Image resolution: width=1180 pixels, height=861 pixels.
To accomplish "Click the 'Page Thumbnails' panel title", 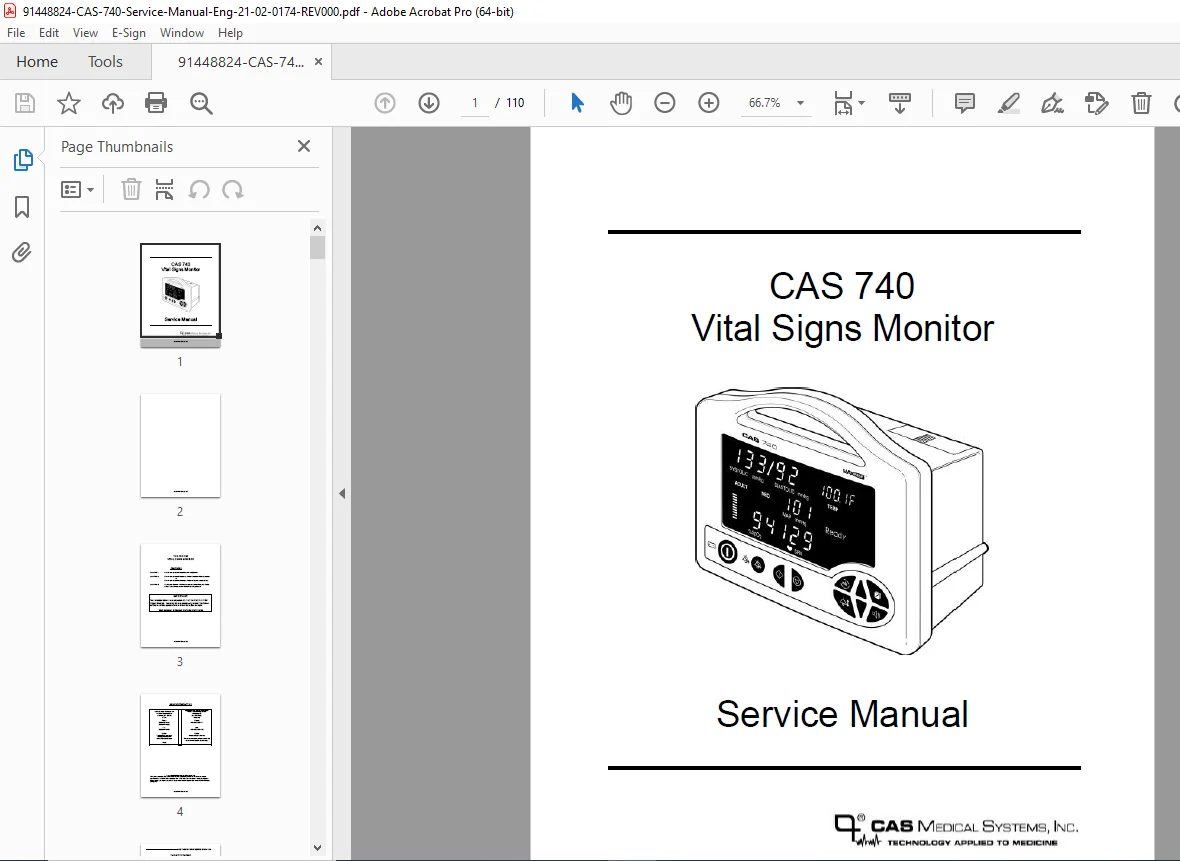I will pyautogui.click(x=117, y=147).
